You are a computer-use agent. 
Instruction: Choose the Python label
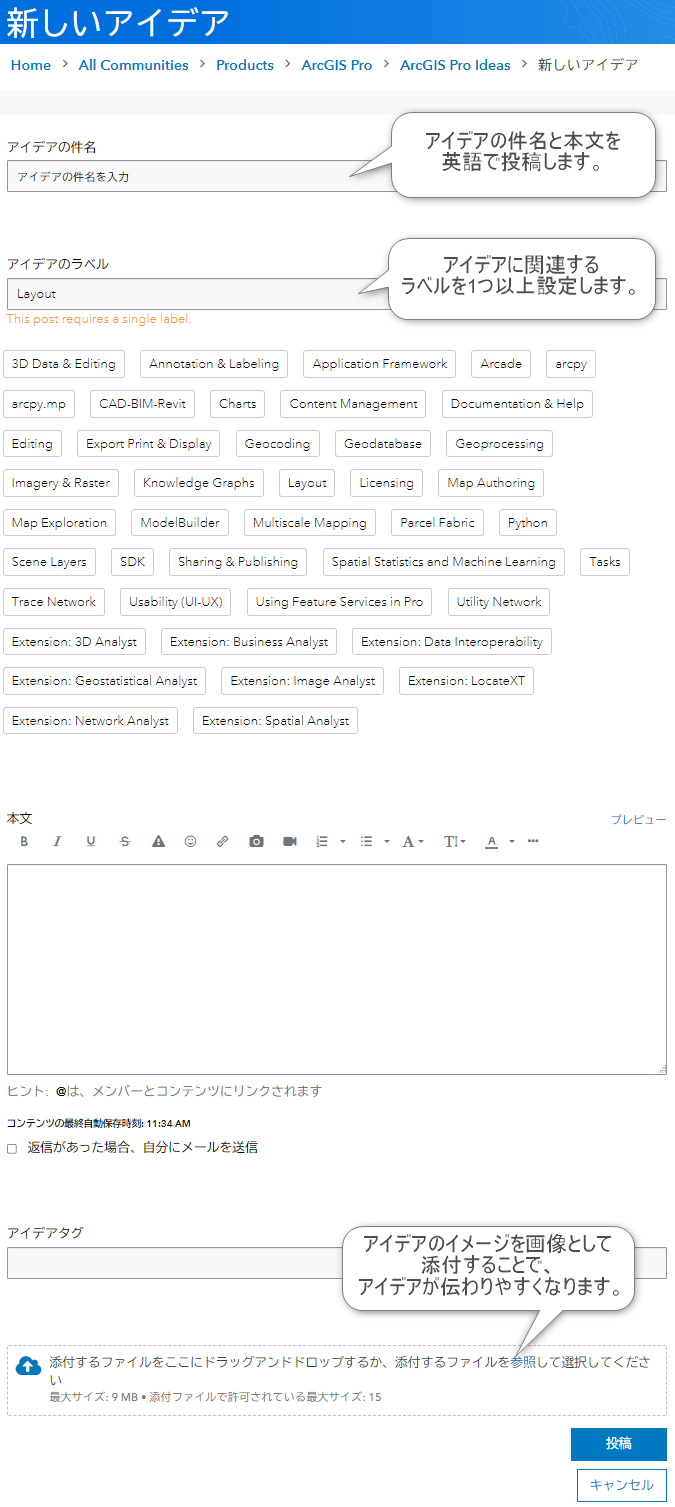point(528,523)
